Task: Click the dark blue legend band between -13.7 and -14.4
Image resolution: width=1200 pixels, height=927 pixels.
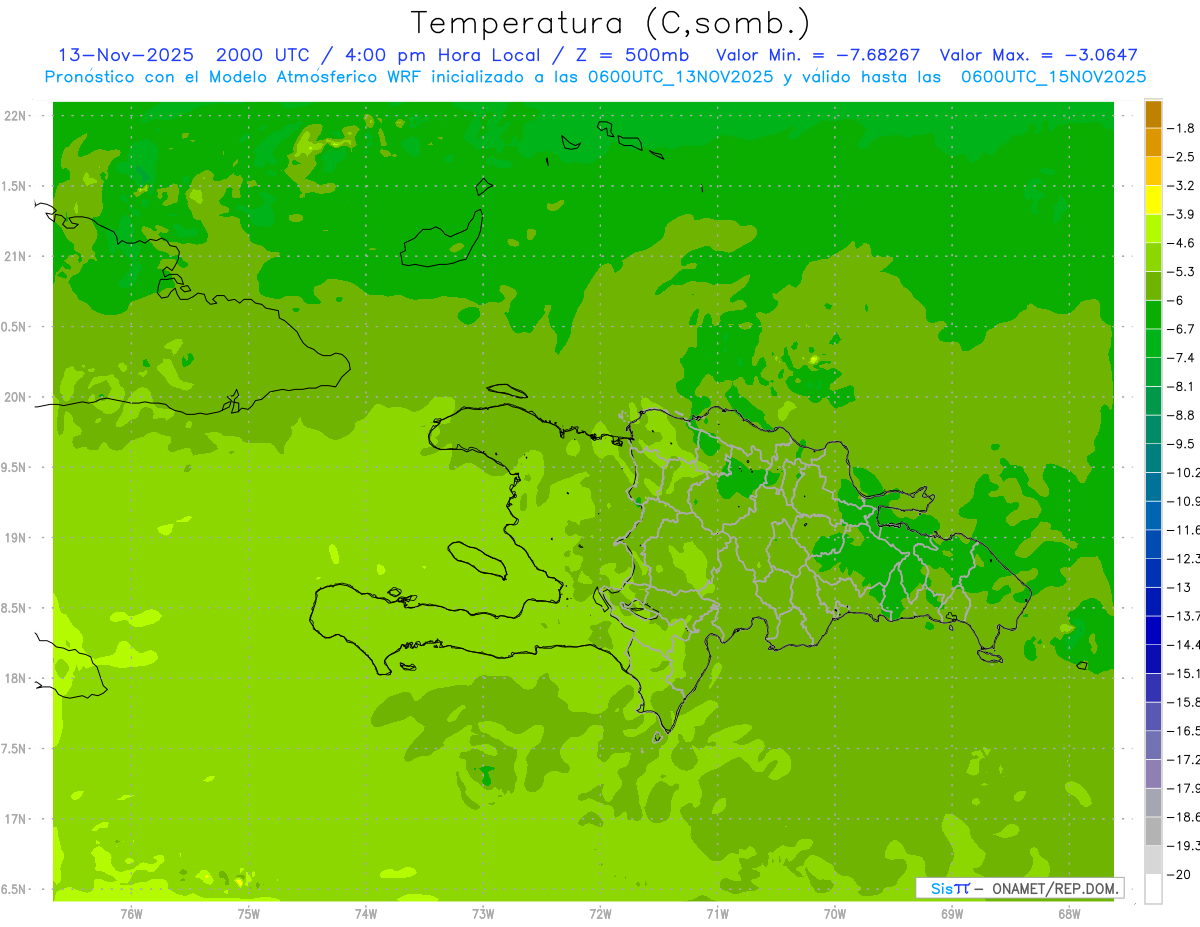Action: click(1153, 630)
